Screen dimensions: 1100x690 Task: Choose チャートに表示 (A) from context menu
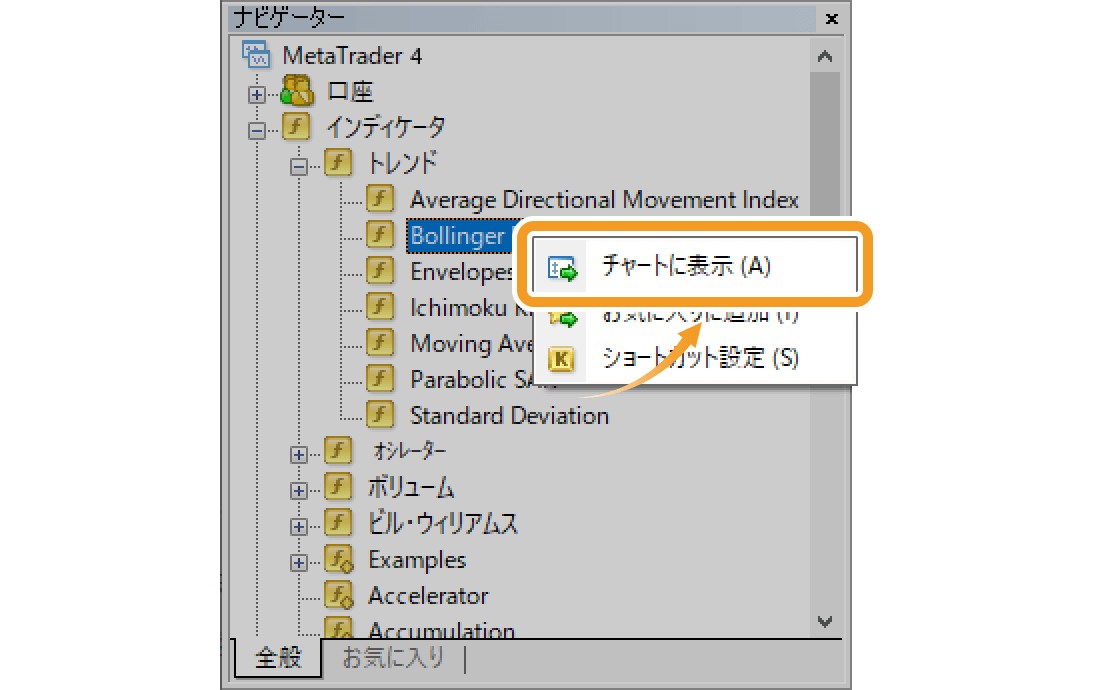(695, 265)
